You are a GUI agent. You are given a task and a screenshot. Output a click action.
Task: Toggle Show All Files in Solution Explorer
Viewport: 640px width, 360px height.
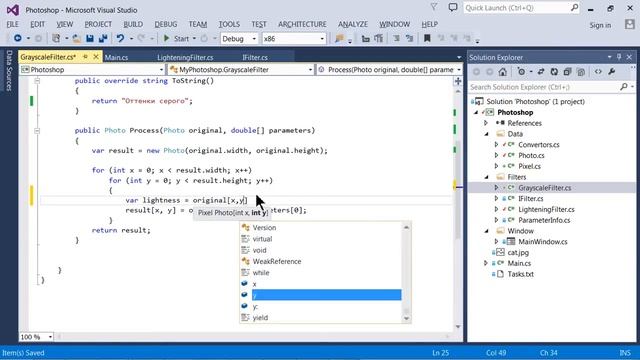point(581,72)
